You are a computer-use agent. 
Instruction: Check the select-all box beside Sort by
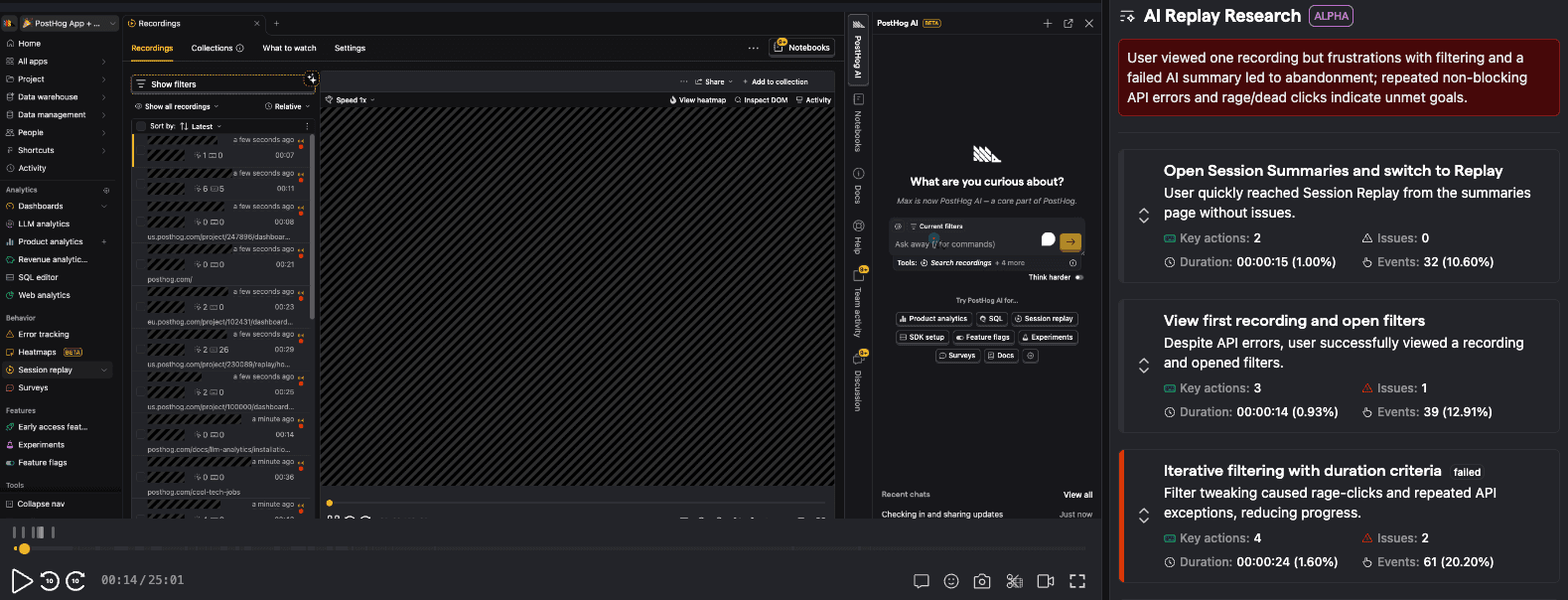(x=140, y=126)
